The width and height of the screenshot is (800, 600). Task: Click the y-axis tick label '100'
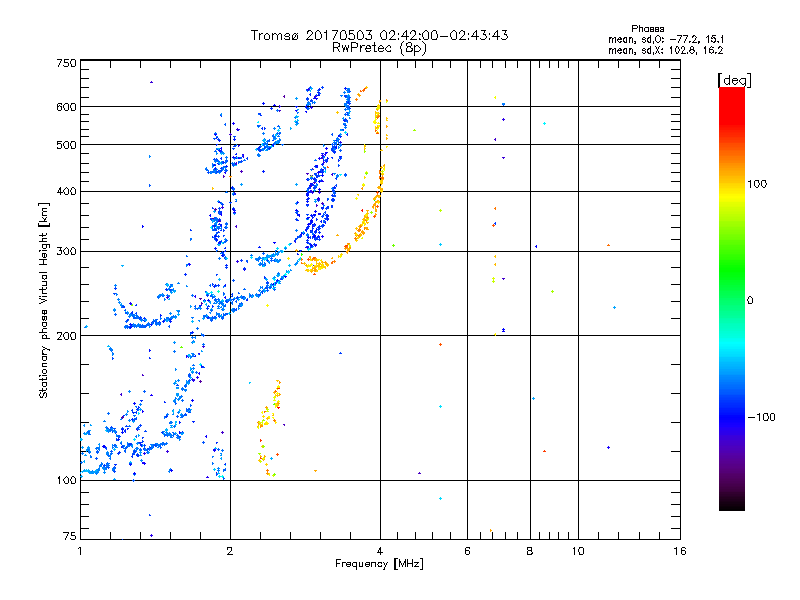click(x=66, y=480)
